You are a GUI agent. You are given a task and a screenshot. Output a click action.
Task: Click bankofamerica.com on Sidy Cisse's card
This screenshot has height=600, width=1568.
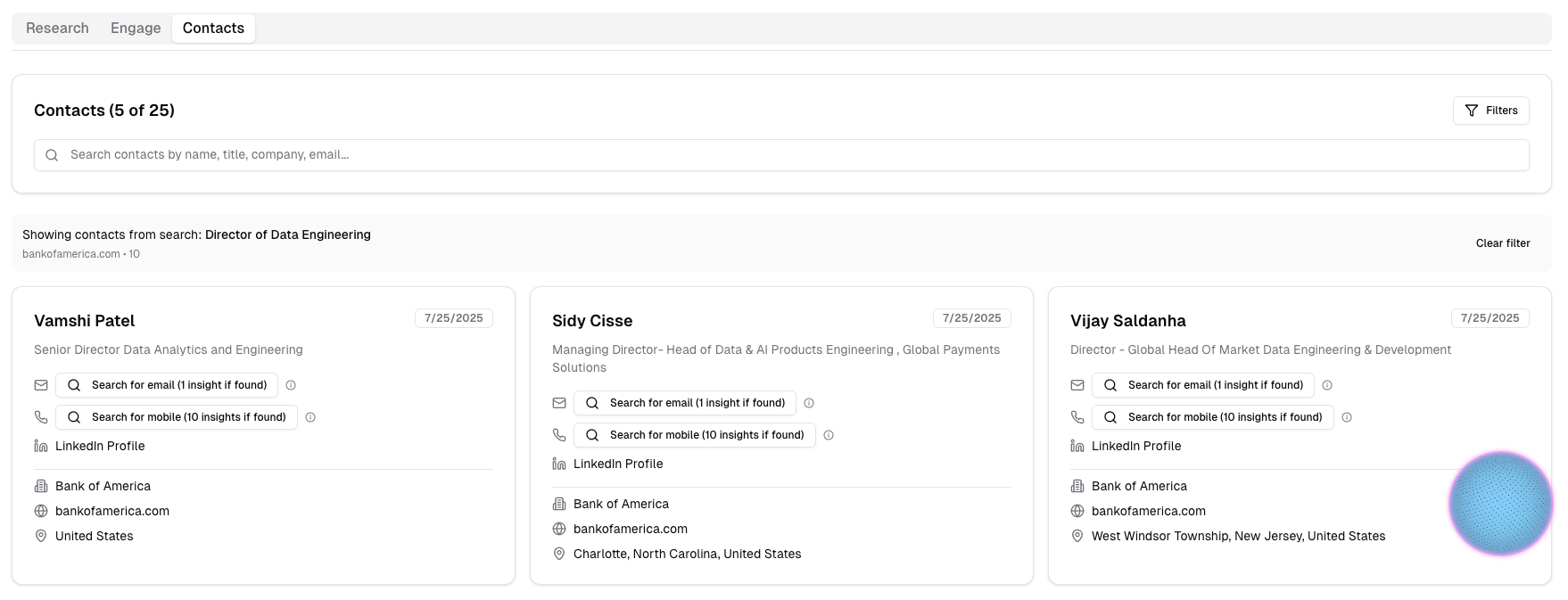click(x=630, y=529)
